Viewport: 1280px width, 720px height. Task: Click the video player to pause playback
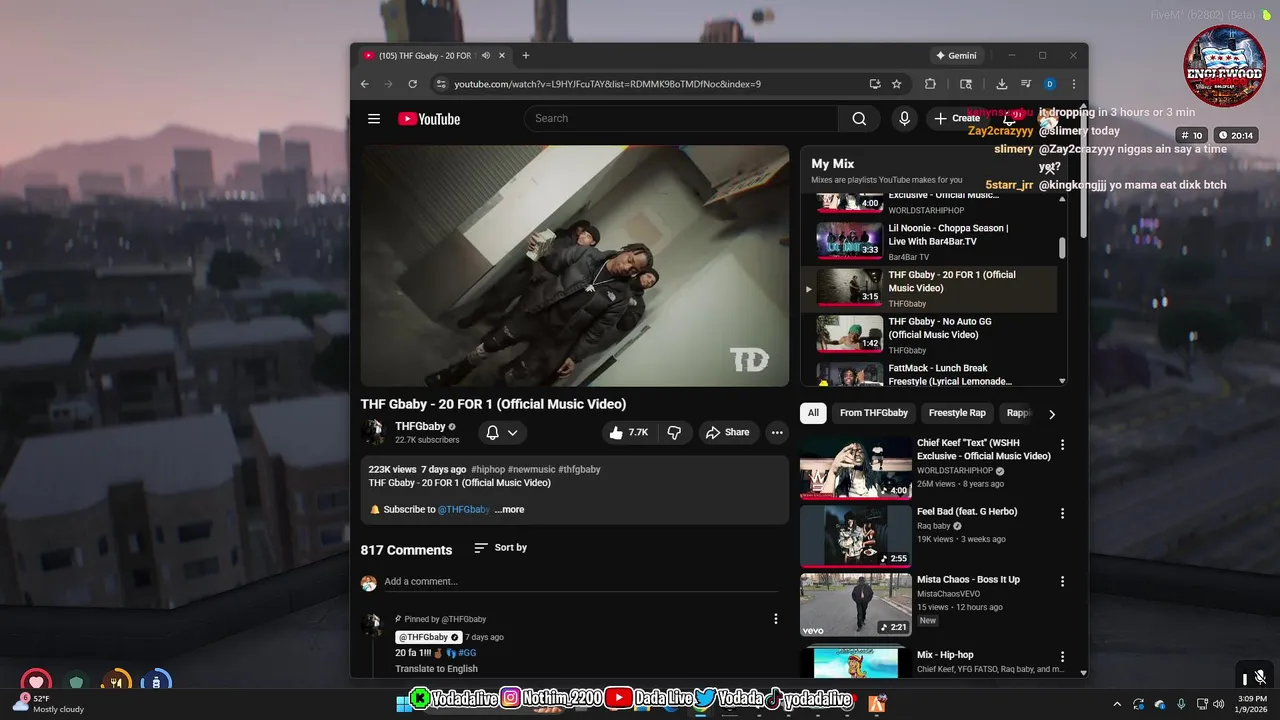pyautogui.click(x=575, y=266)
